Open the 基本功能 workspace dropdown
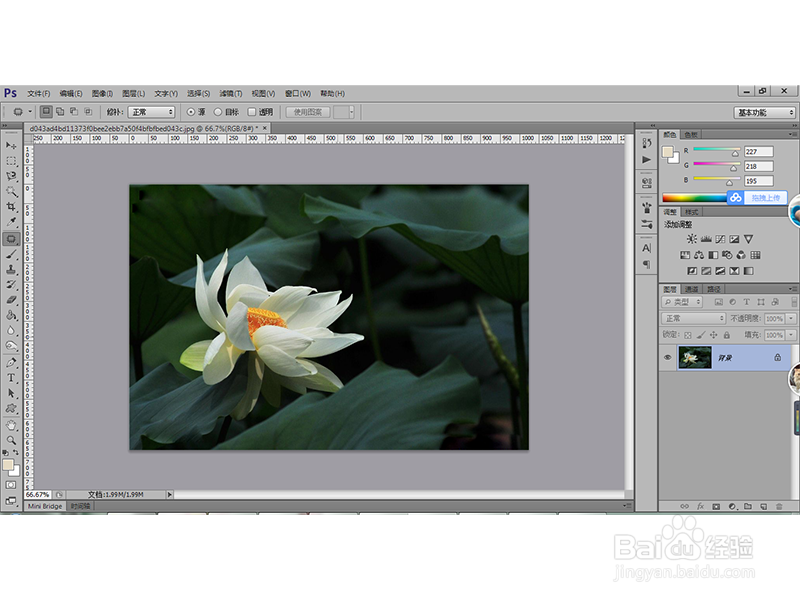This screenshot has height=600, width=800. 764,112
